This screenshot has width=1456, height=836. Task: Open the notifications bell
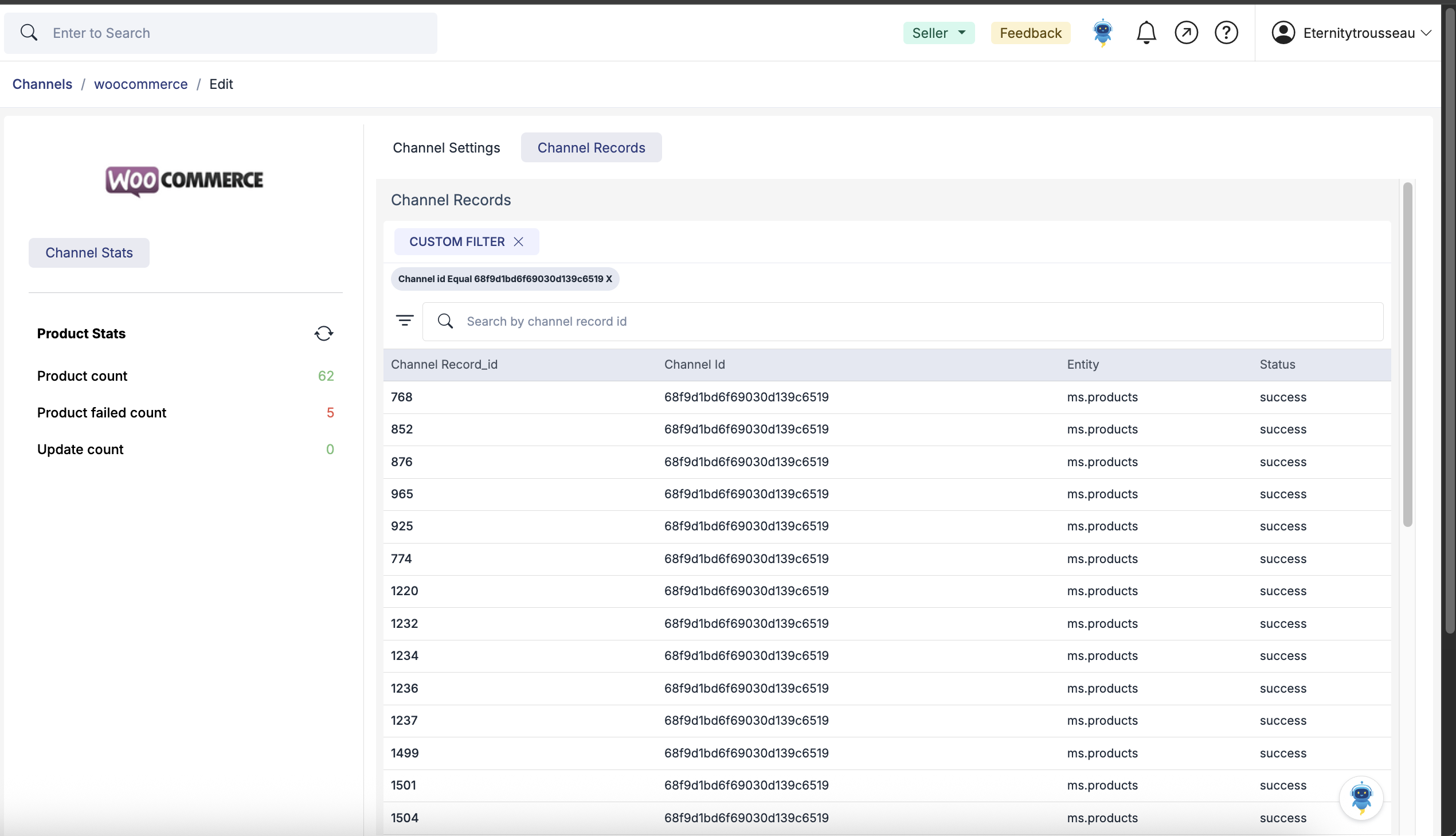click(1145, 33)
